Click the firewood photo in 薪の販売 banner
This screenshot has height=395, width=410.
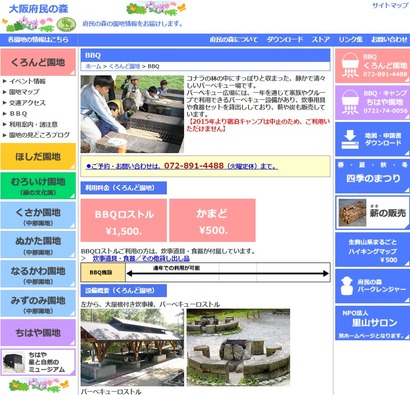point(352,213)
